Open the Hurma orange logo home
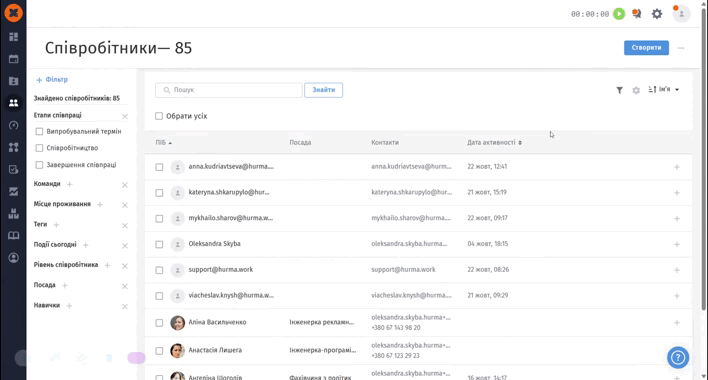 (14, 12)
